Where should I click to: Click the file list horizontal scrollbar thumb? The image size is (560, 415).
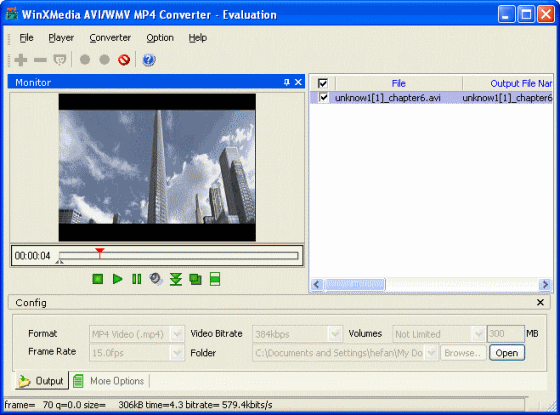point(355,285)
